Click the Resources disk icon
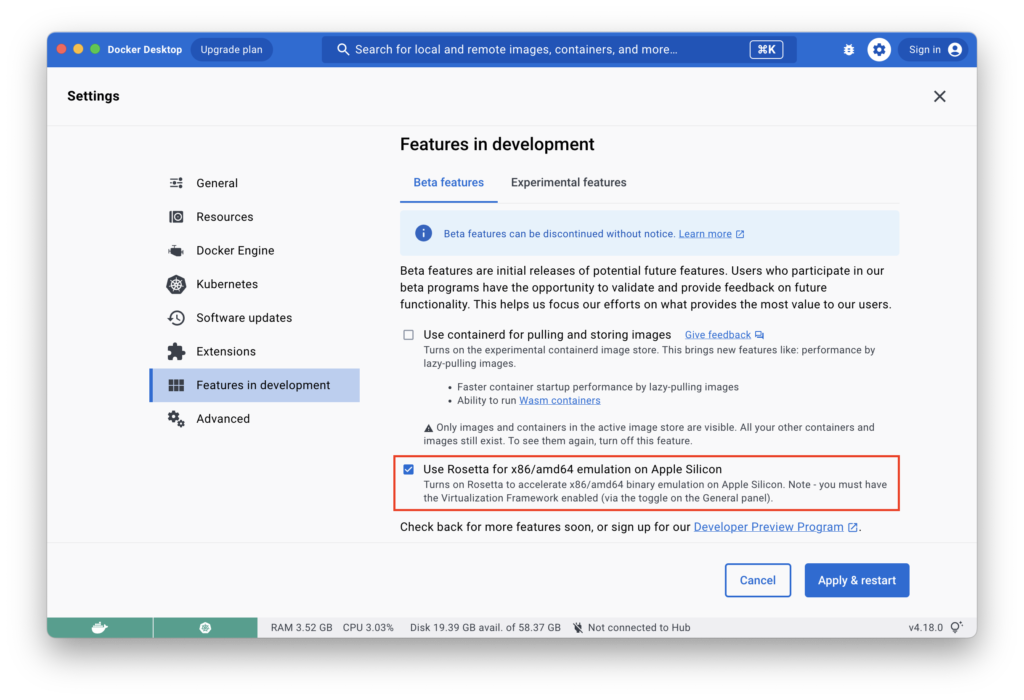The width and height of the screenshot is (1024, 700). tap(176, 217)
